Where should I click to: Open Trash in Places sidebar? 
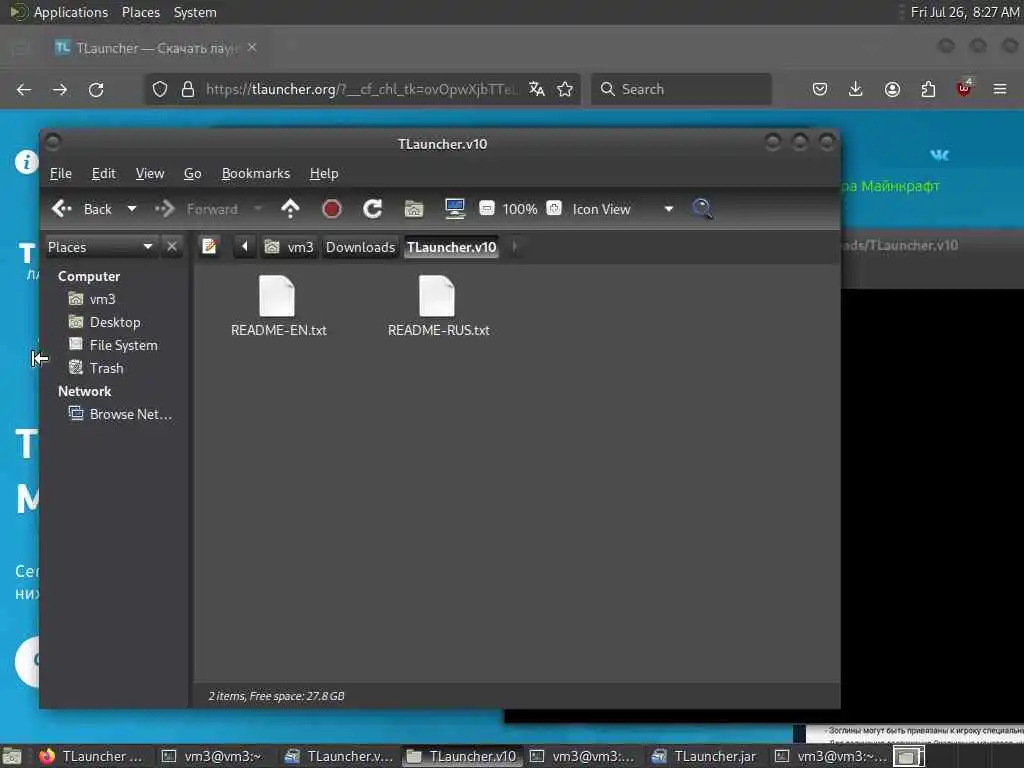96,368
